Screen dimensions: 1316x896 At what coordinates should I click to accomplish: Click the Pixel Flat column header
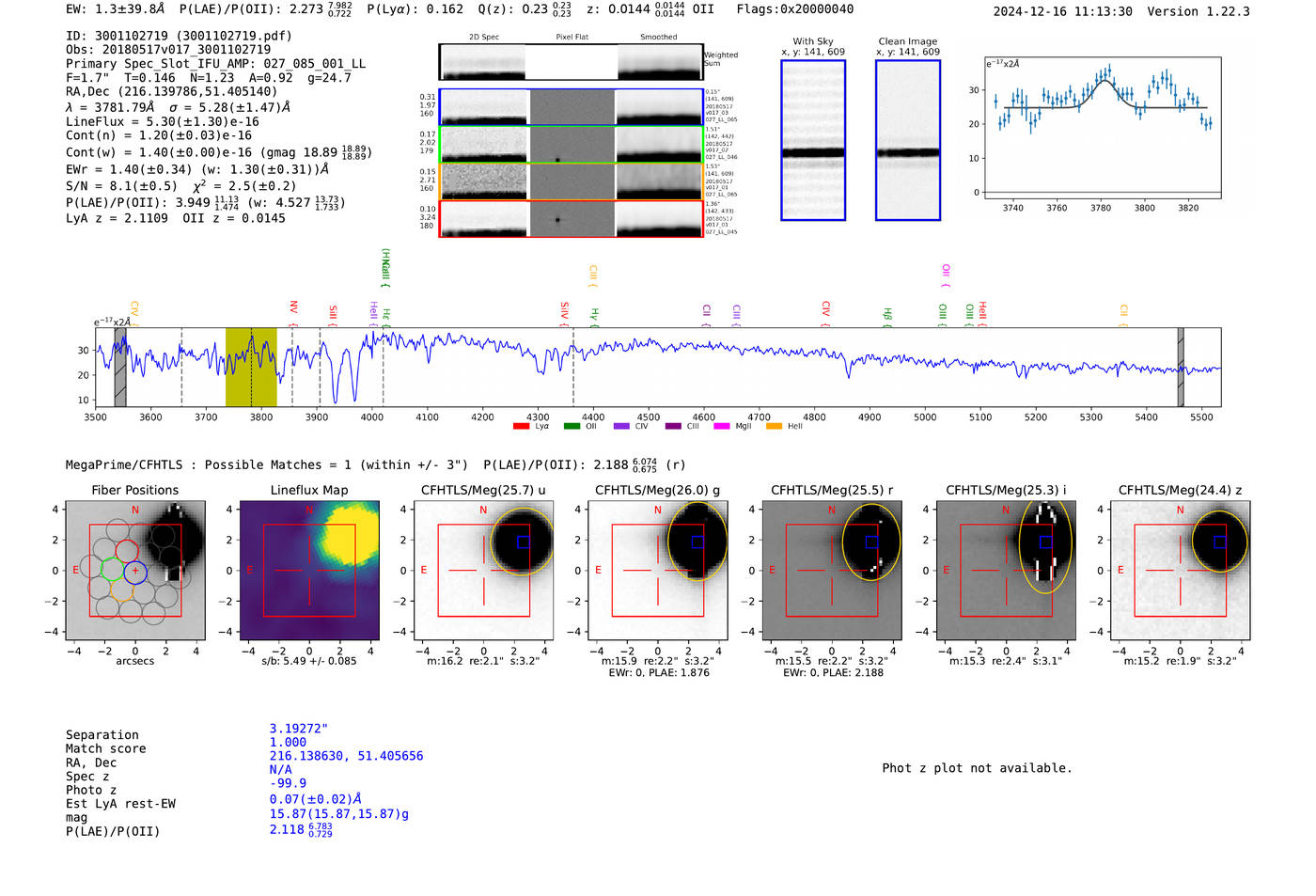click(572, 37)
